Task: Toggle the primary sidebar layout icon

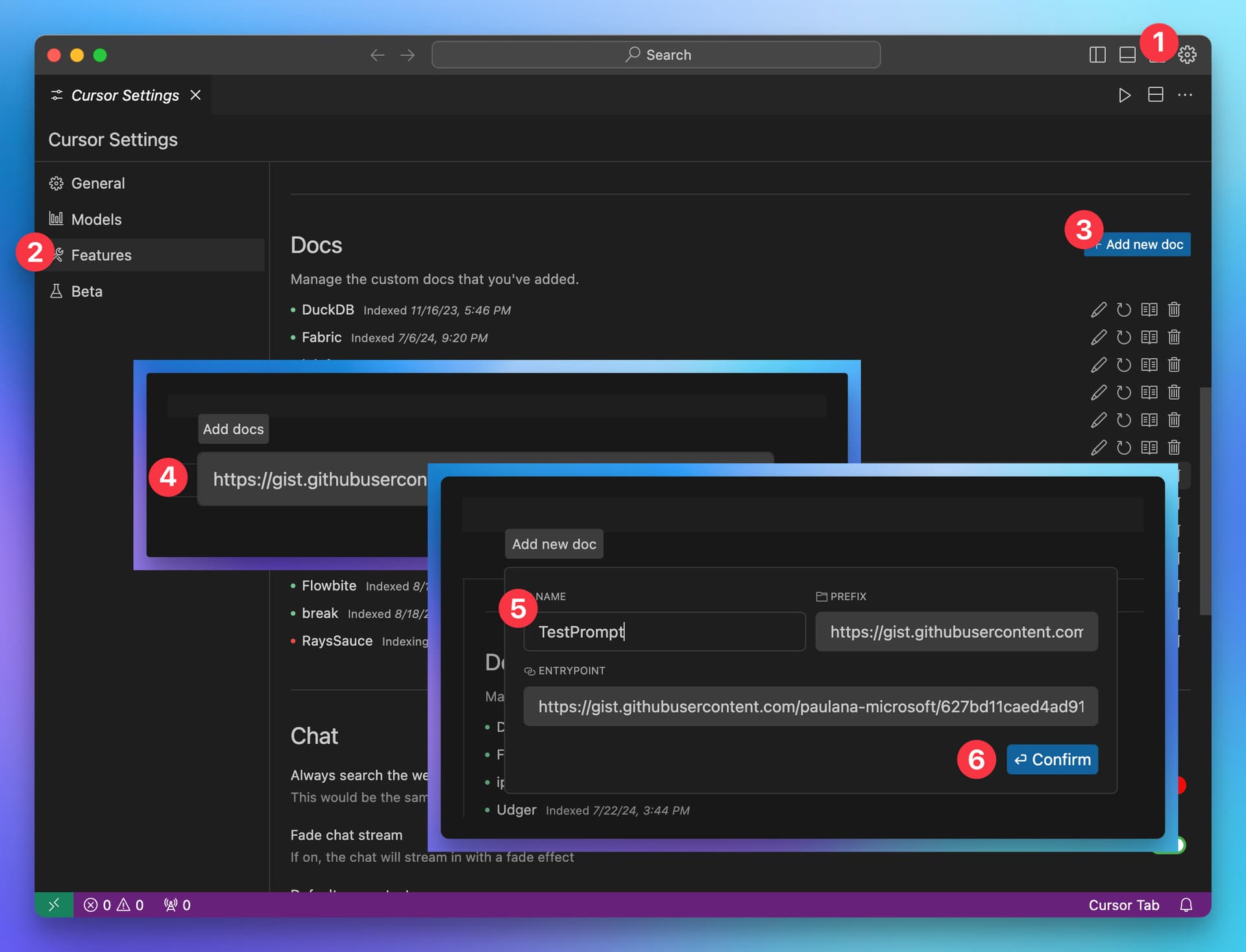Action: point(1097,55)
